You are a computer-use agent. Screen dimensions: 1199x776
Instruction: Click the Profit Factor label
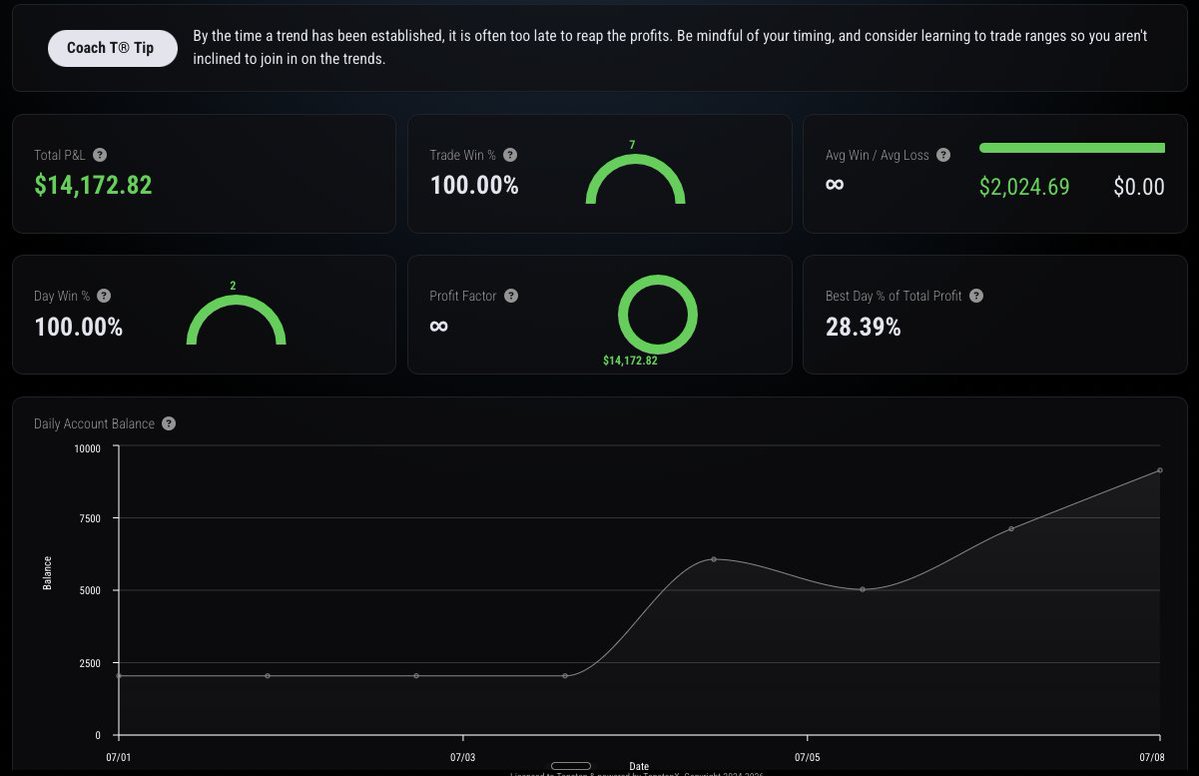(463, 296)
